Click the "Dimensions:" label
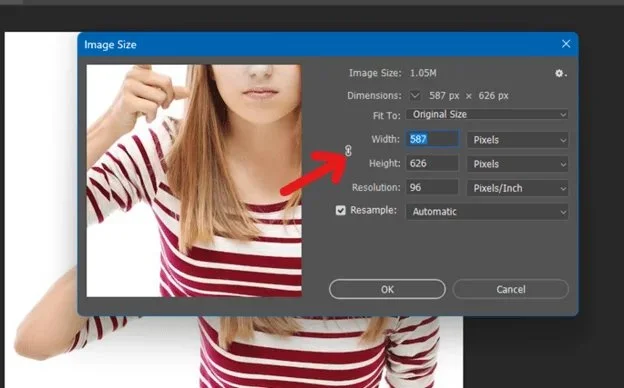The width and height of the screenshot is (624, 388). [374, 96]
